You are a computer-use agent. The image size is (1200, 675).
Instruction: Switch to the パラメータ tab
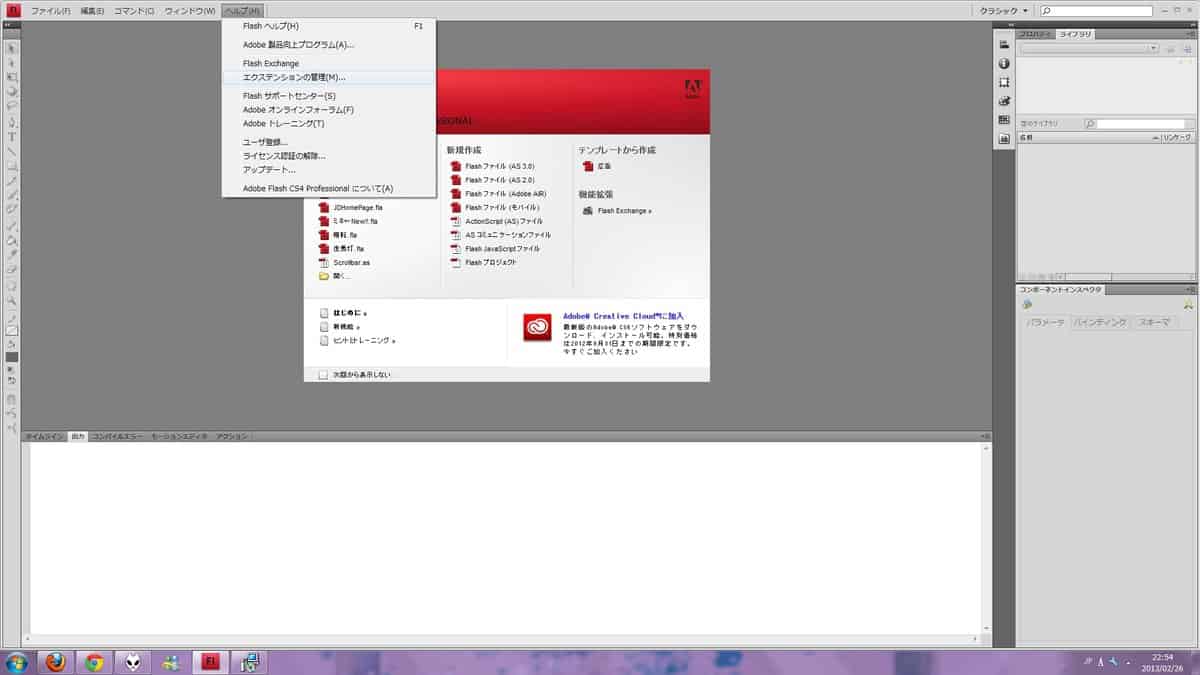1046,323
